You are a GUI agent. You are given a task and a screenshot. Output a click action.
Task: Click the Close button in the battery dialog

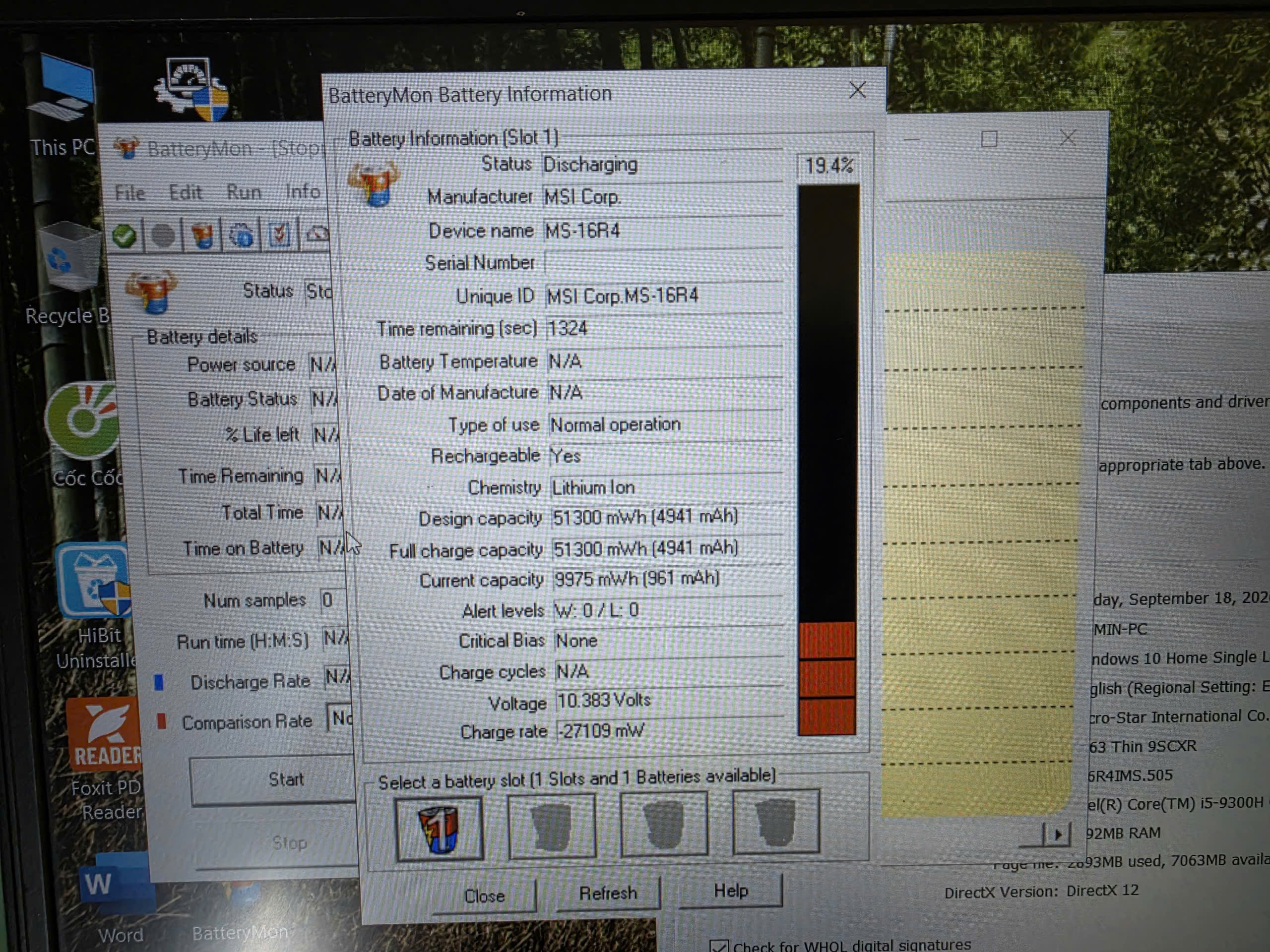tap(485, 896)
